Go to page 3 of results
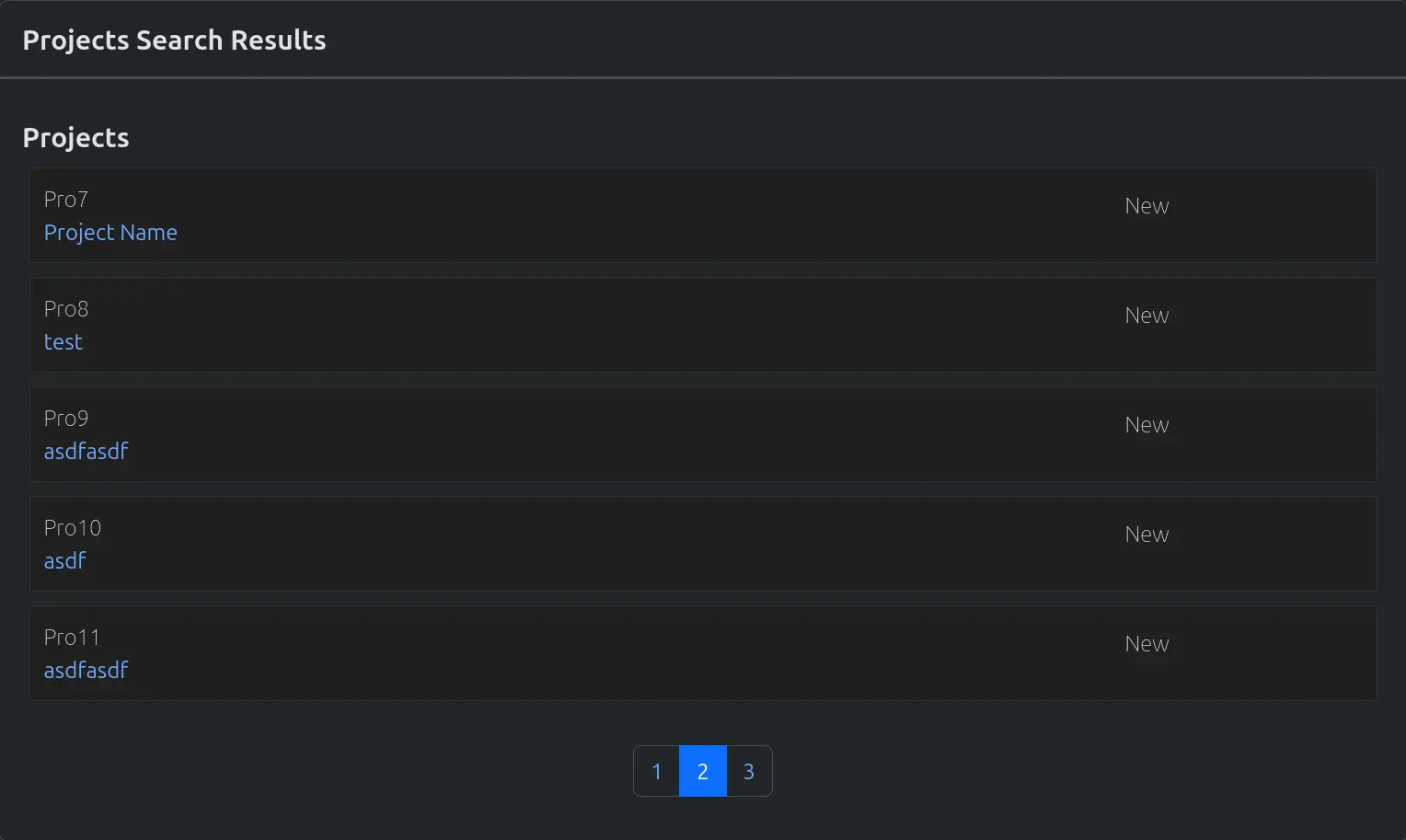The height and width of the screenshot is (840, 1406). 749,771
